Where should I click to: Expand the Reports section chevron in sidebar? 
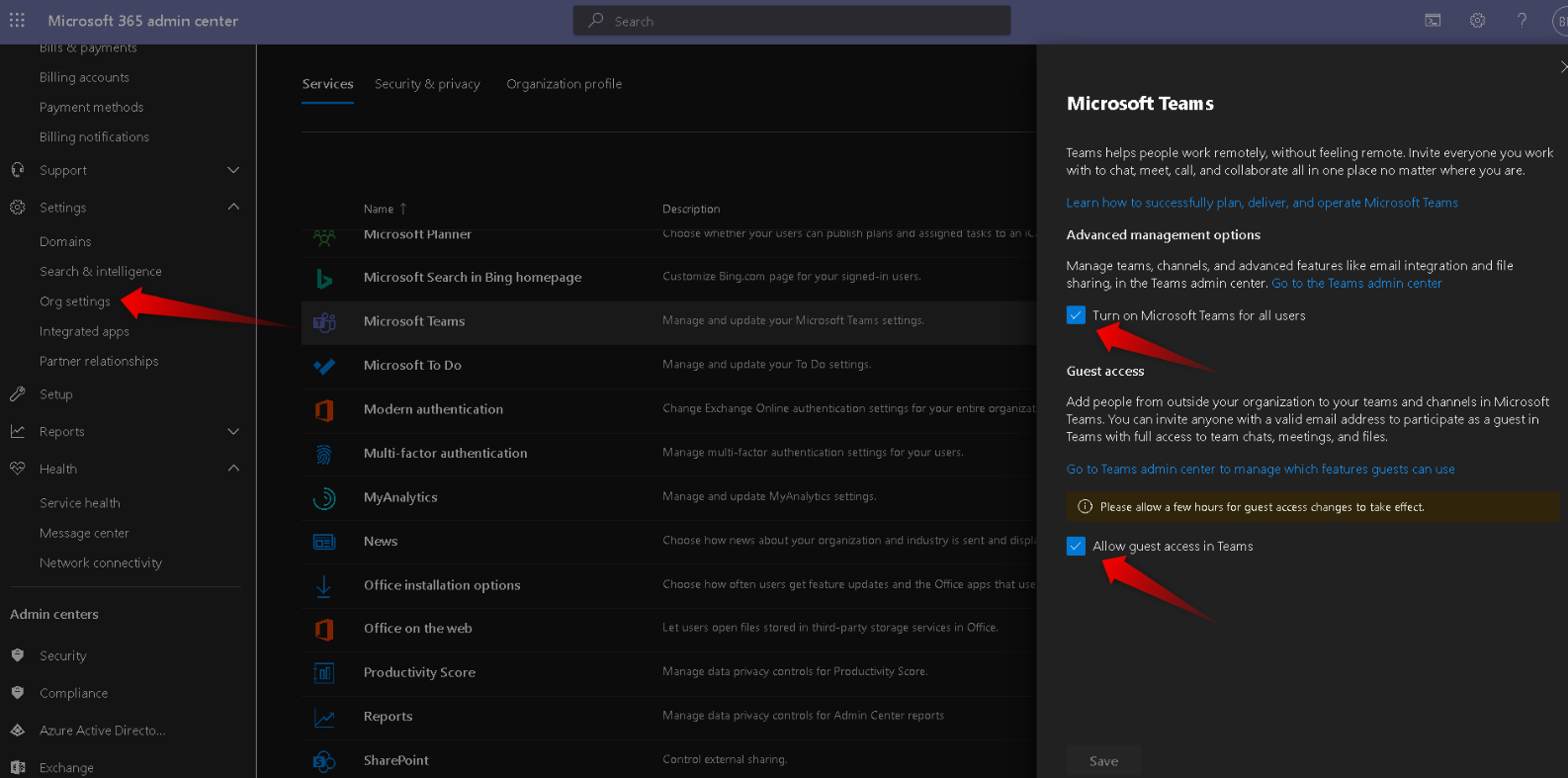coord(233,431)
